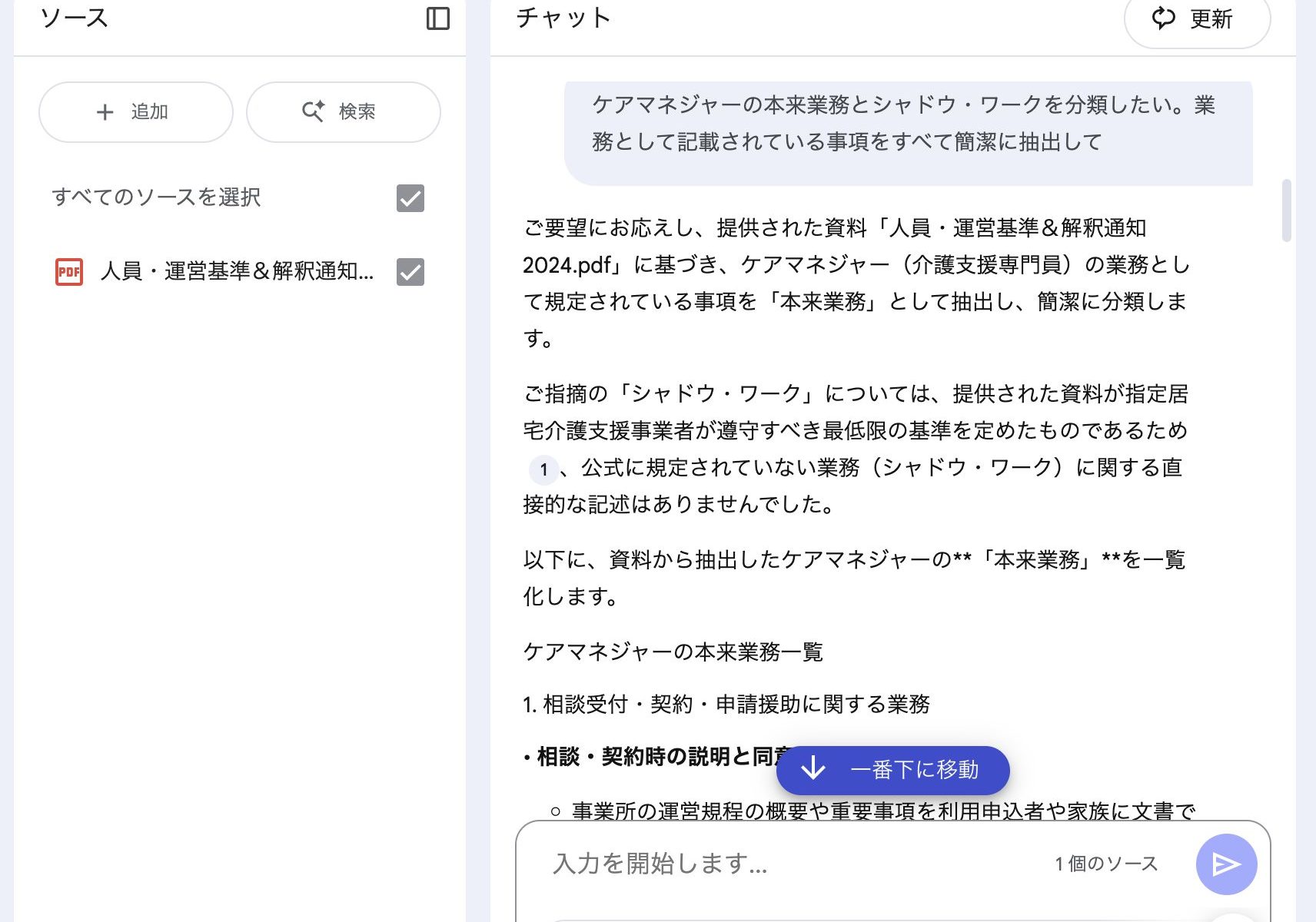Screen dimensions: 1316x922
Task: Collapse the ソース panel with the sidebar icon
Action: [437, 18]
